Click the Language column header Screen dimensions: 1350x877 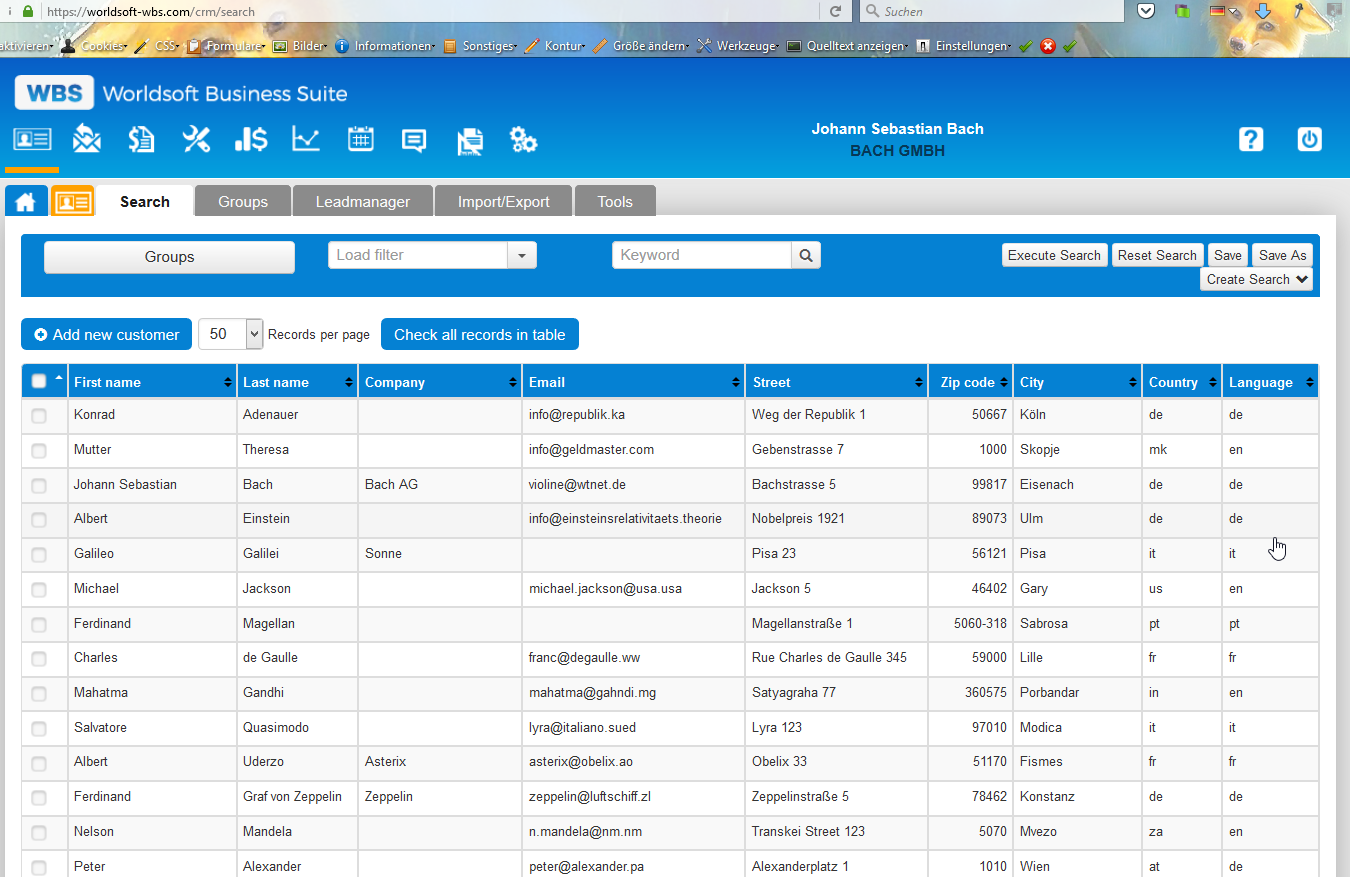click(1270, 382)
